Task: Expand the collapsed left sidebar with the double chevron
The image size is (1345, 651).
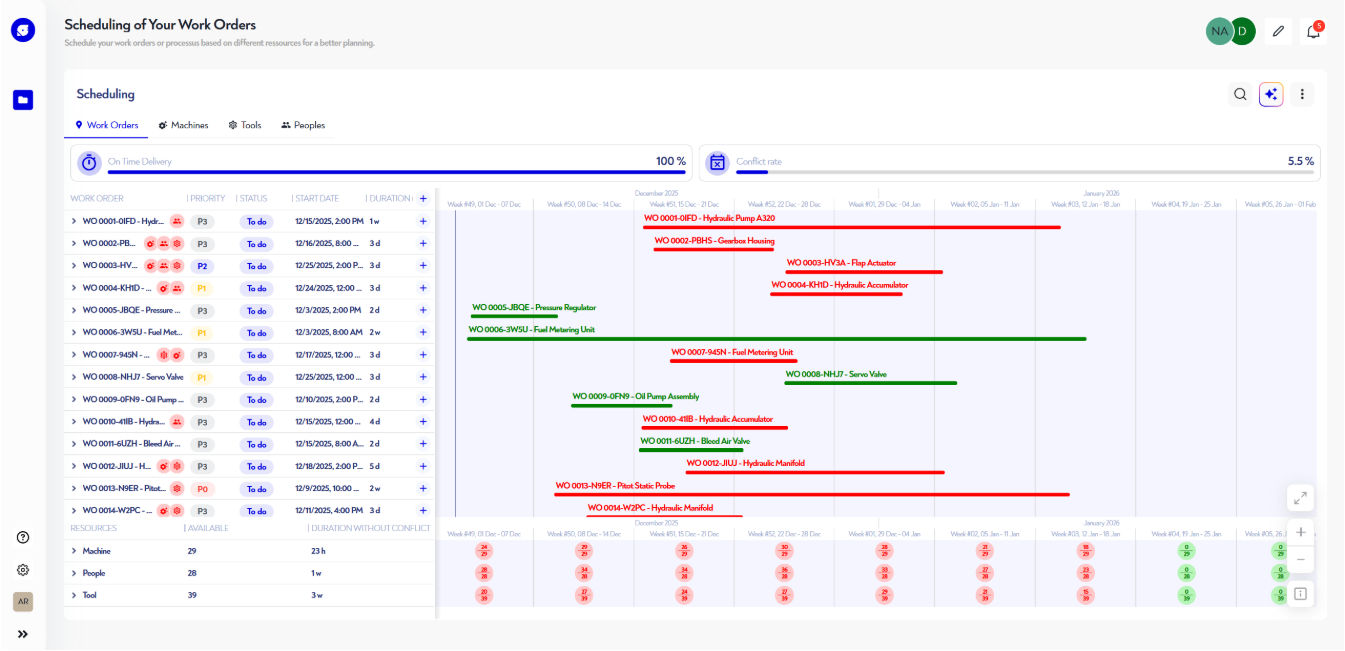Action: click(x=23, y=633)
